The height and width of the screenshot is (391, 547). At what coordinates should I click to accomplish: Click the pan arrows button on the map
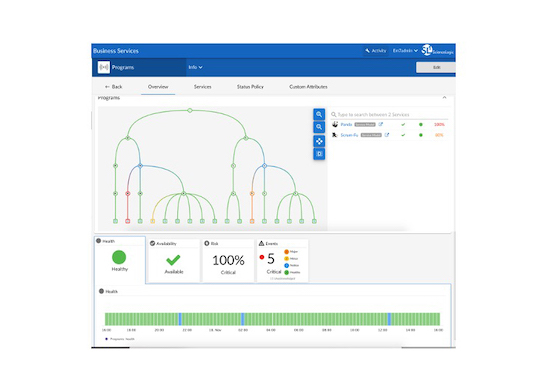(x=319, y=141)
